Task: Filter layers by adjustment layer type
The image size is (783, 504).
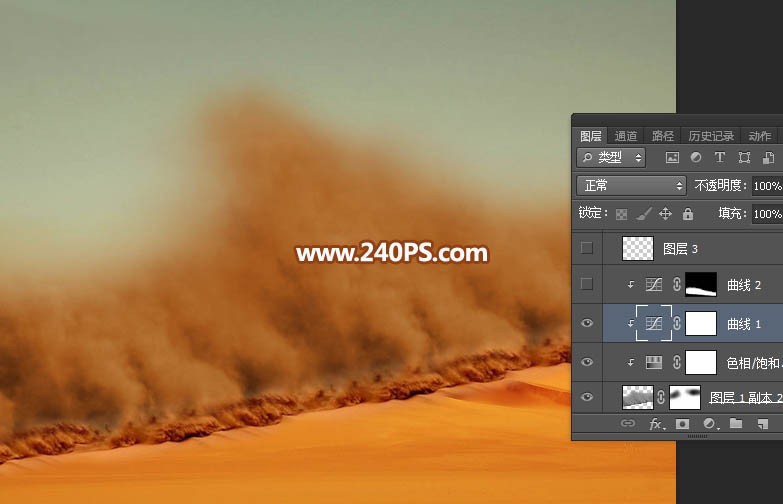Action: pyautogui.click(x=696, y=158)
